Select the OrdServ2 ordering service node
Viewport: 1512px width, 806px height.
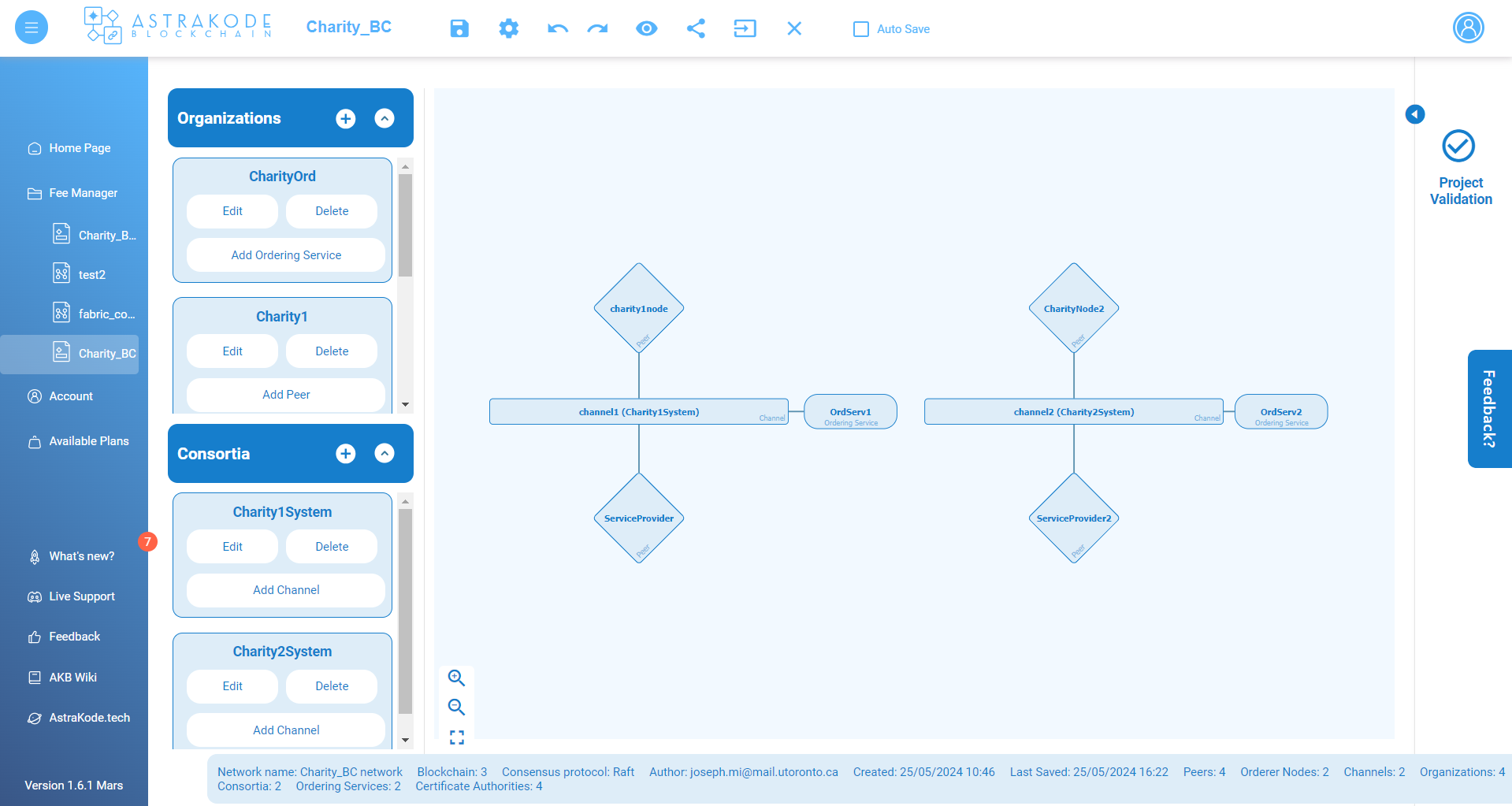(1281, 411)
